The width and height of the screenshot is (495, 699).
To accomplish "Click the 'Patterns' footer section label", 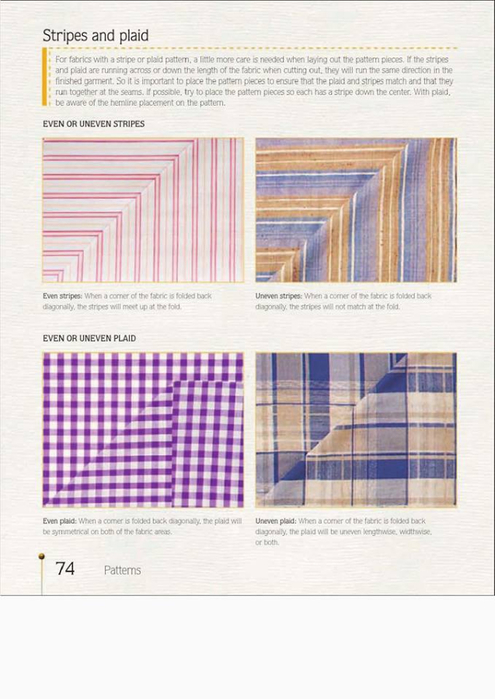I will click(x=122, y=570).
